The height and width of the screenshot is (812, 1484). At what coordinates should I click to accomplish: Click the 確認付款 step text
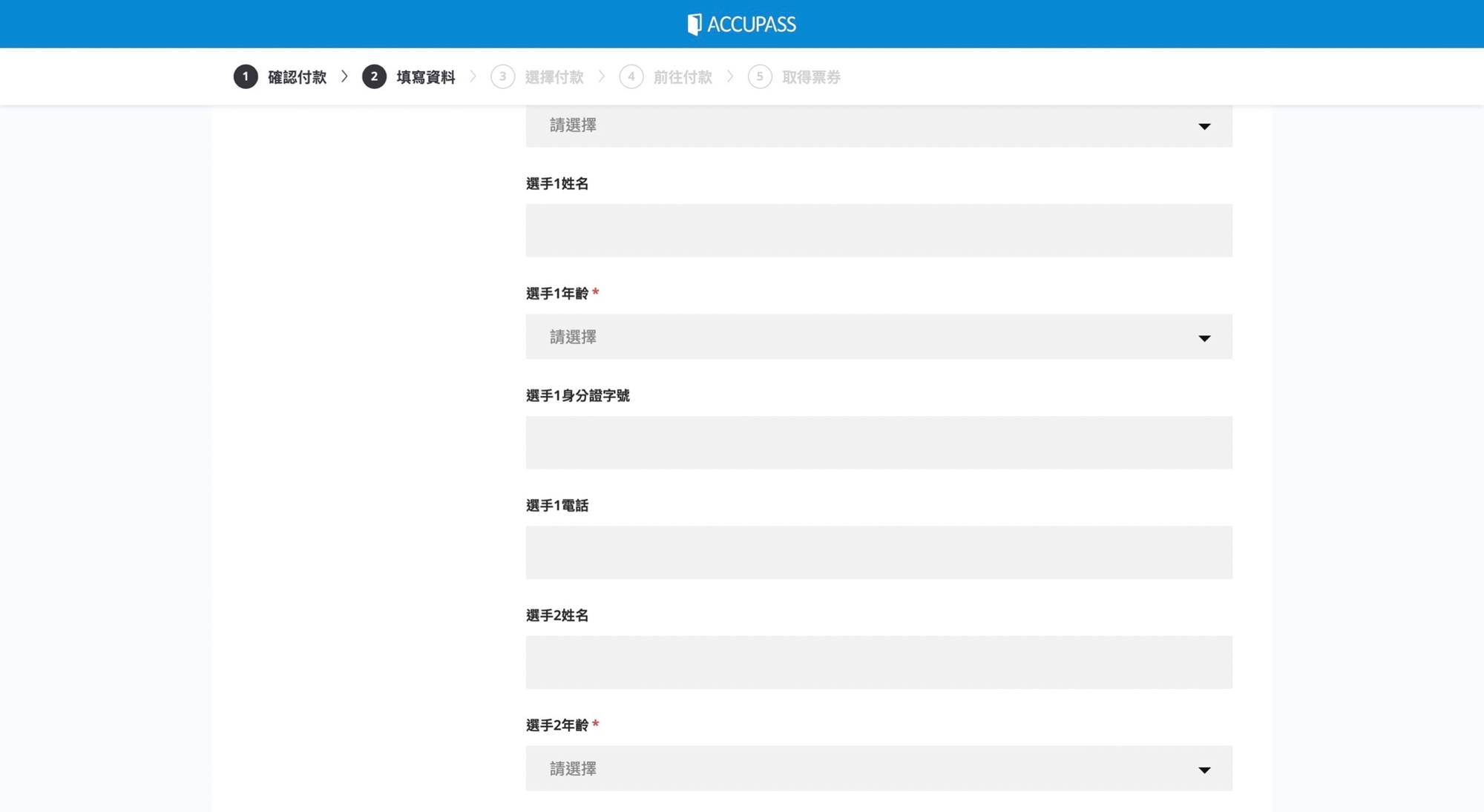point(297,77)
